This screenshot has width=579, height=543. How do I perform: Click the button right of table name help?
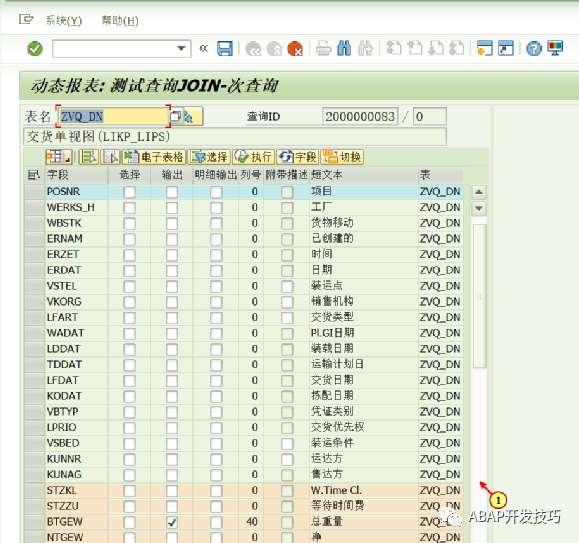coord(192,117)
